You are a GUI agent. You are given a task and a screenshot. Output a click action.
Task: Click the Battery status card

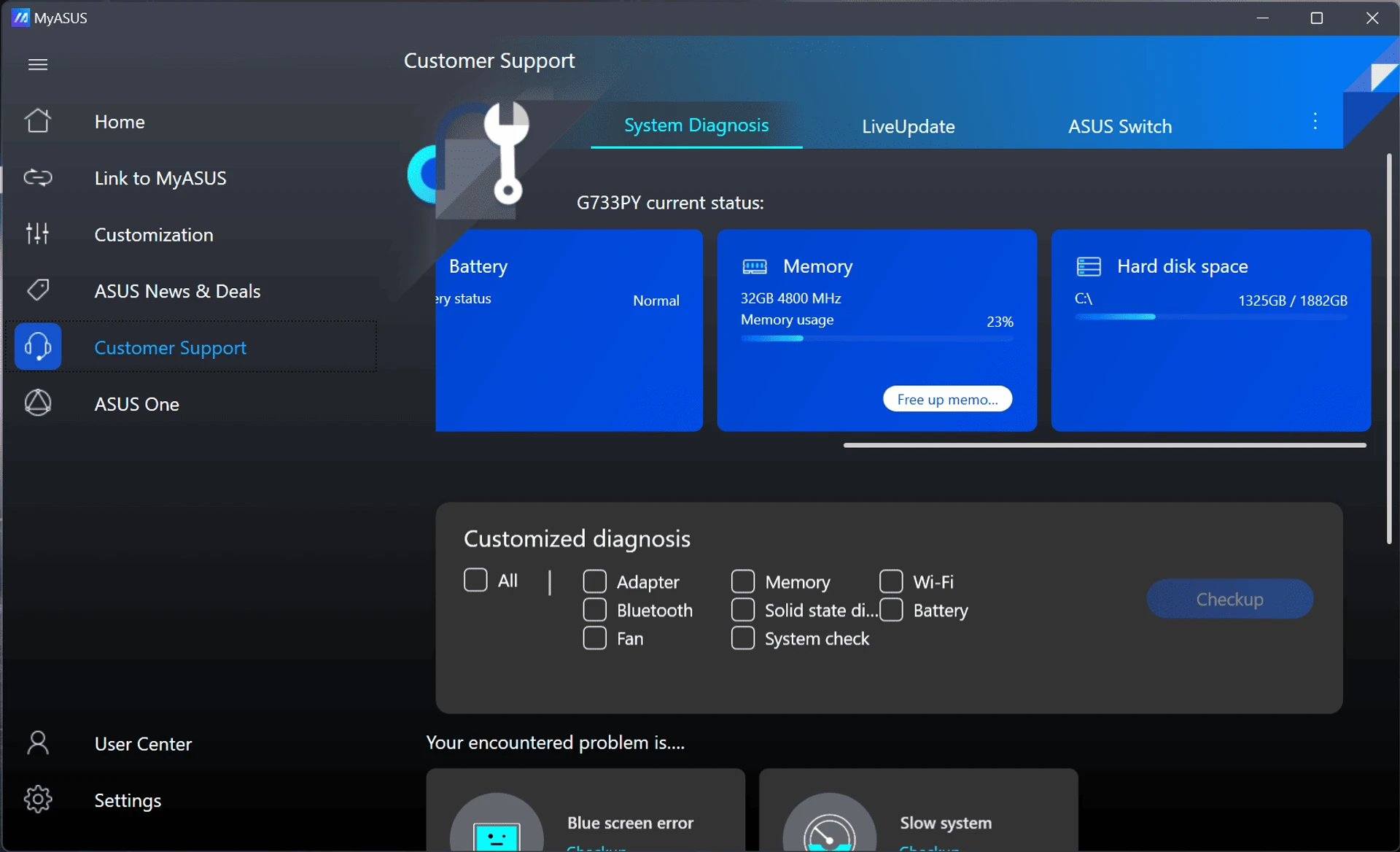569,330
